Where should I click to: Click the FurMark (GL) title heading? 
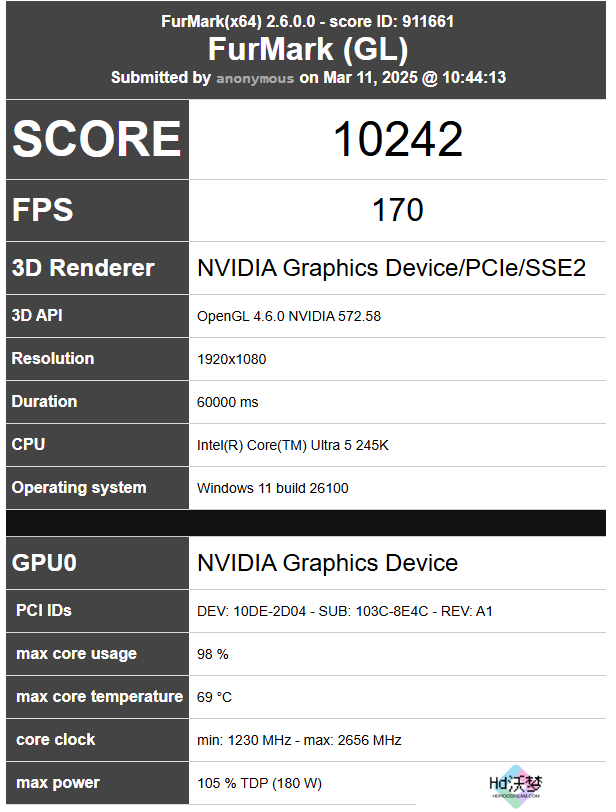pyautogui.click(x=308, y=49)
